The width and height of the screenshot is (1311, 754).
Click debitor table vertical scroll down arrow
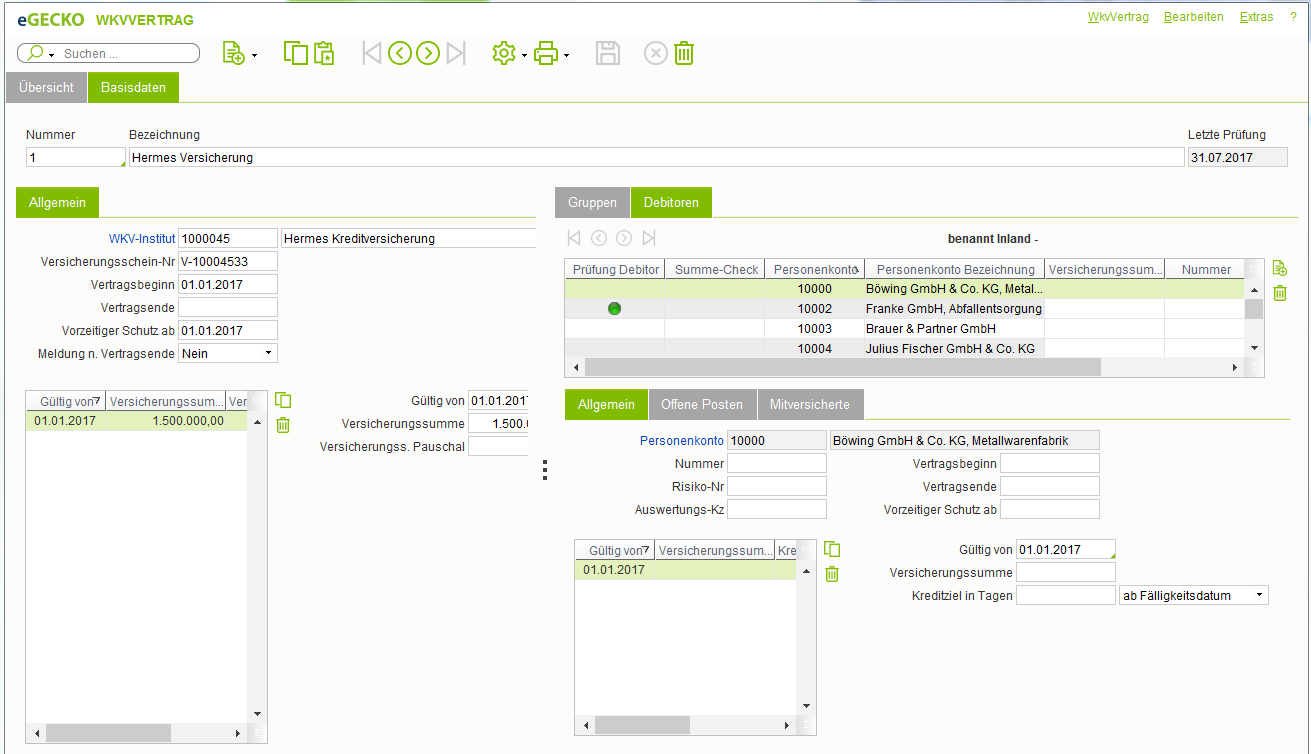(1253, 347)
